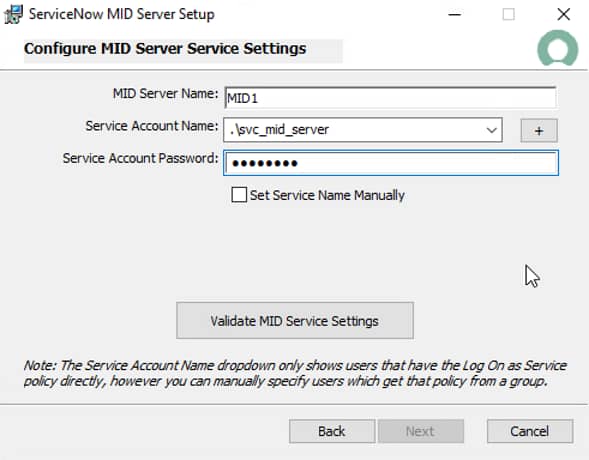Click the disabled maximize window button

tap(509, 14)
